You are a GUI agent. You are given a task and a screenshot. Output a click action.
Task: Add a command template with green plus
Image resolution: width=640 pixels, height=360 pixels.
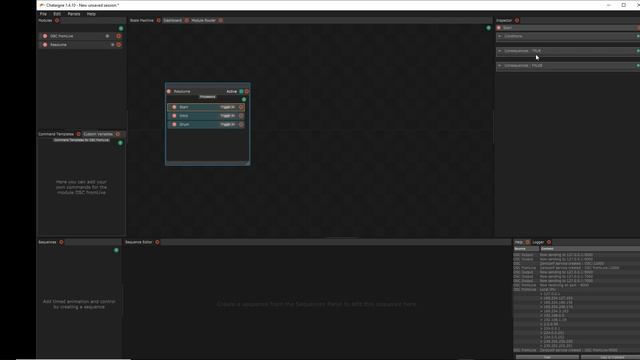pos(120,143)
